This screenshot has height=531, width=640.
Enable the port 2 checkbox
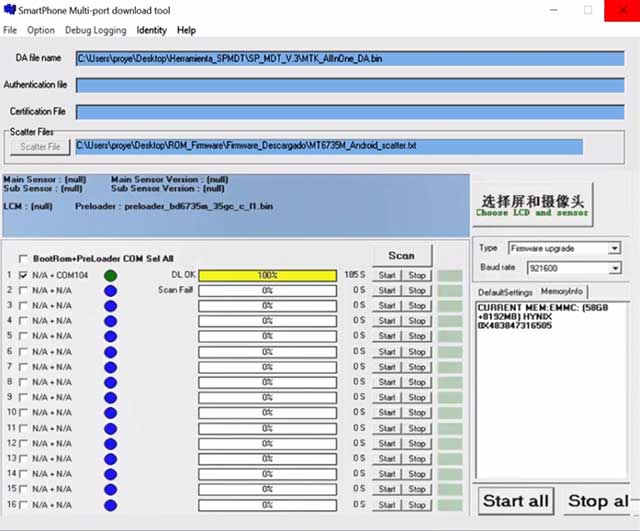pos(23,291)
